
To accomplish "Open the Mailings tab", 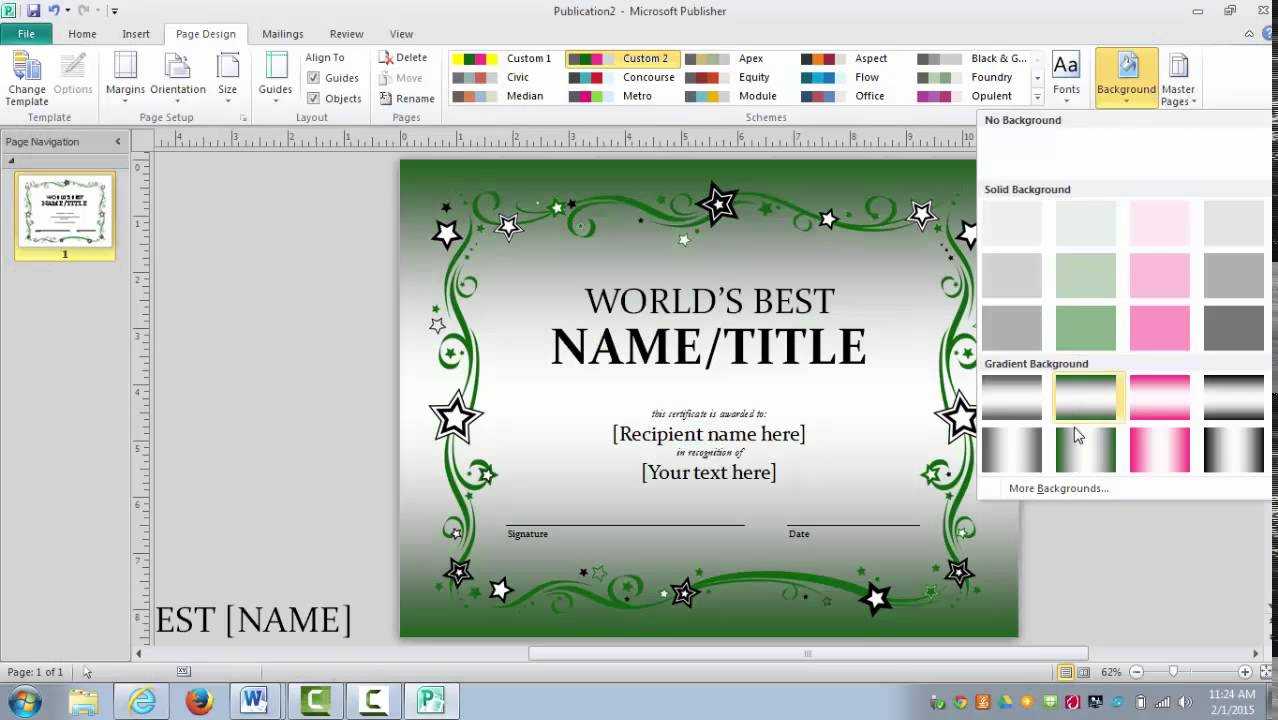I will click(282, 34).
